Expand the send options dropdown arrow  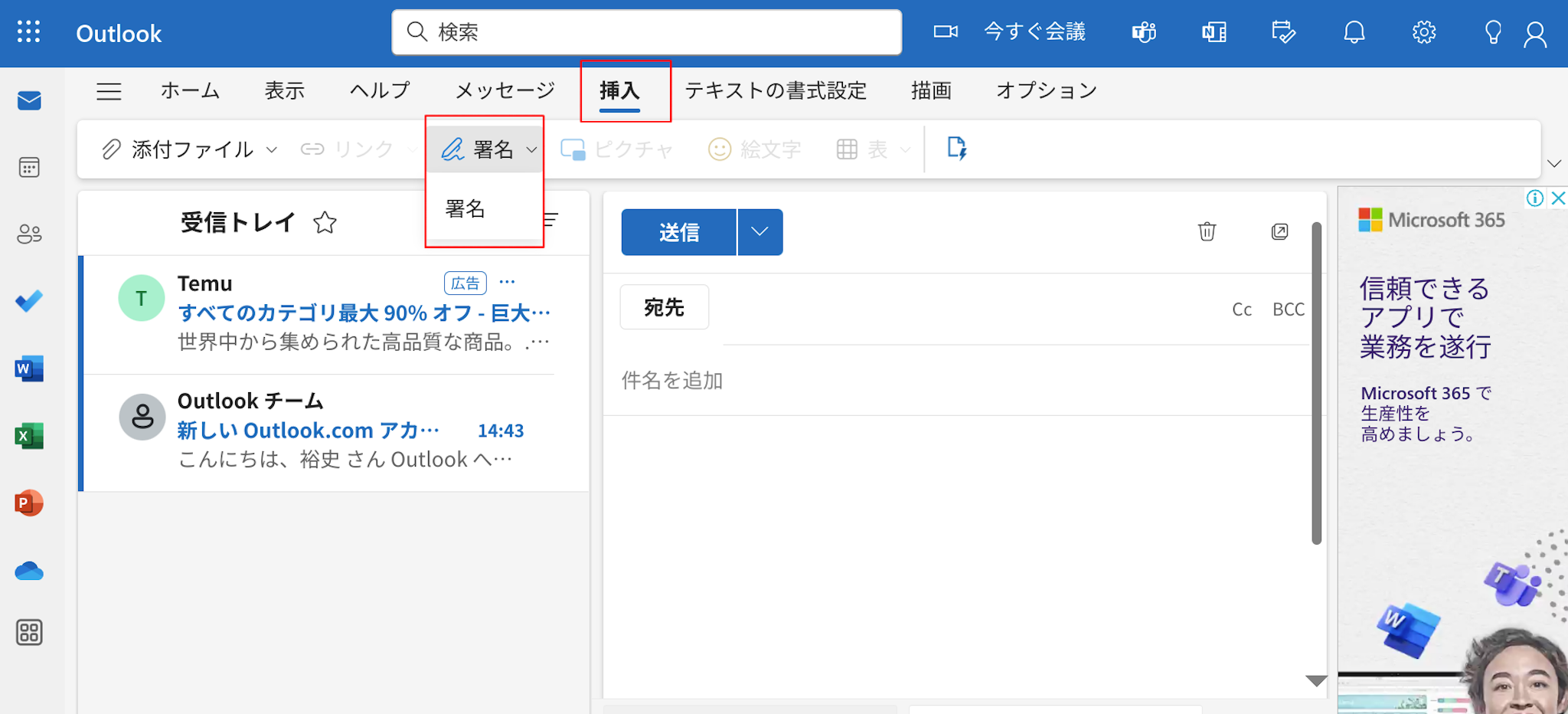[x=759, y=232]
